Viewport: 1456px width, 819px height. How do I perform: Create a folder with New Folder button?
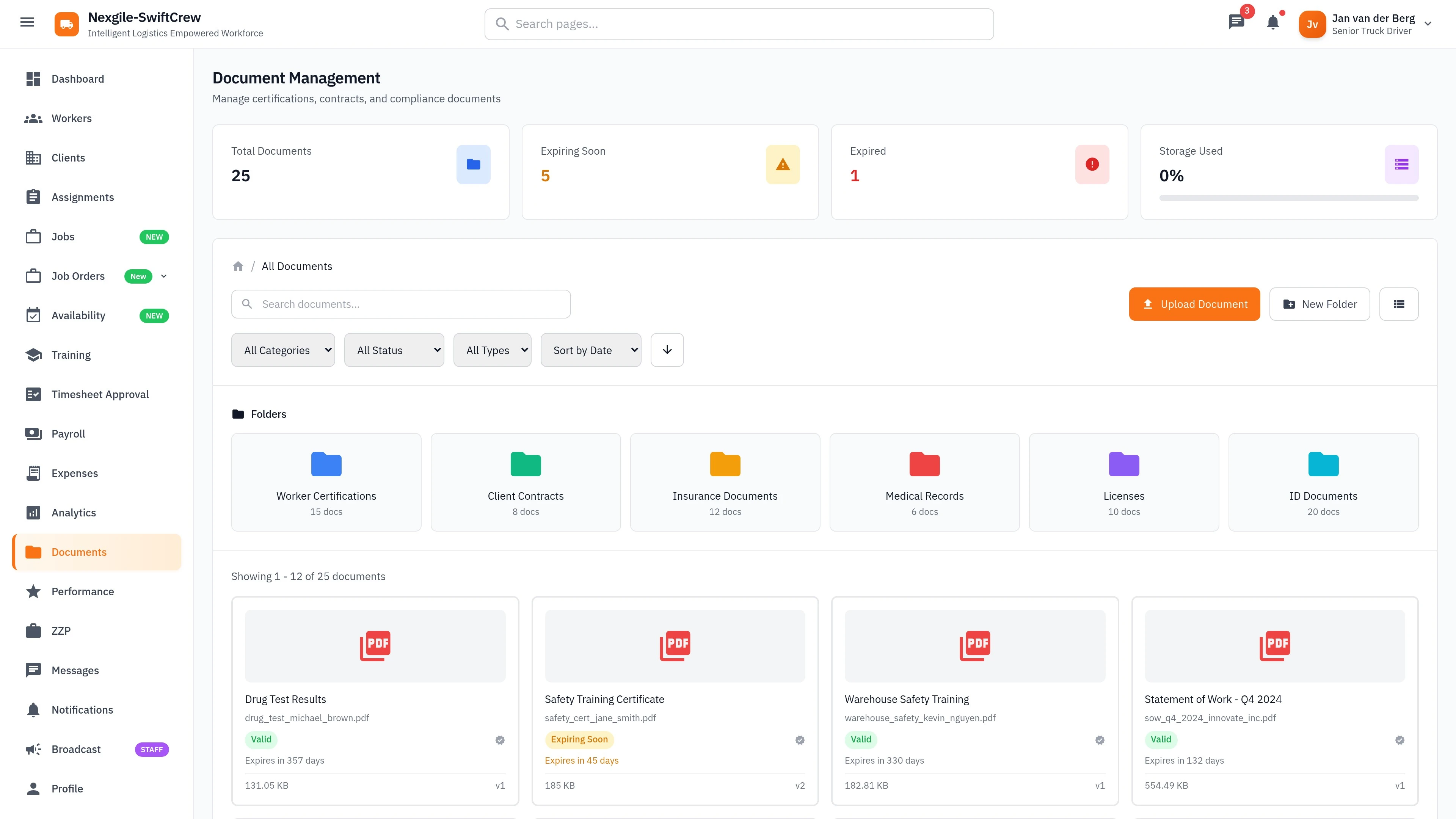tap(1320, 304)
